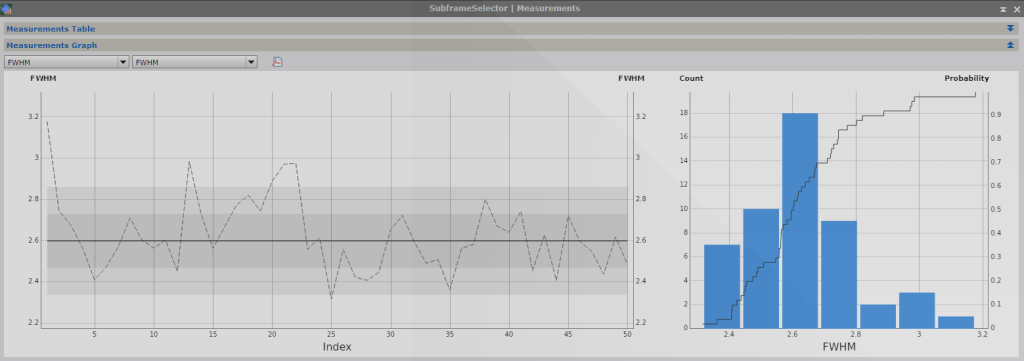Shade the window using title bar icon

[1003, 9]
